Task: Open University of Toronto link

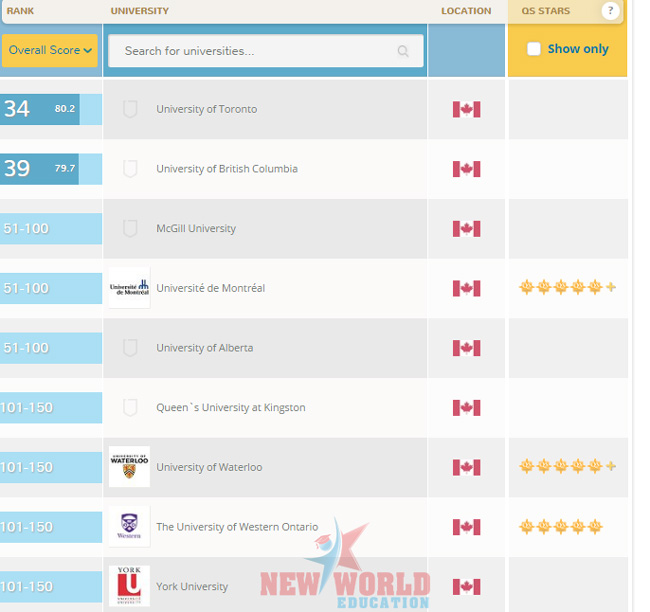Action: tap(206, 109)
